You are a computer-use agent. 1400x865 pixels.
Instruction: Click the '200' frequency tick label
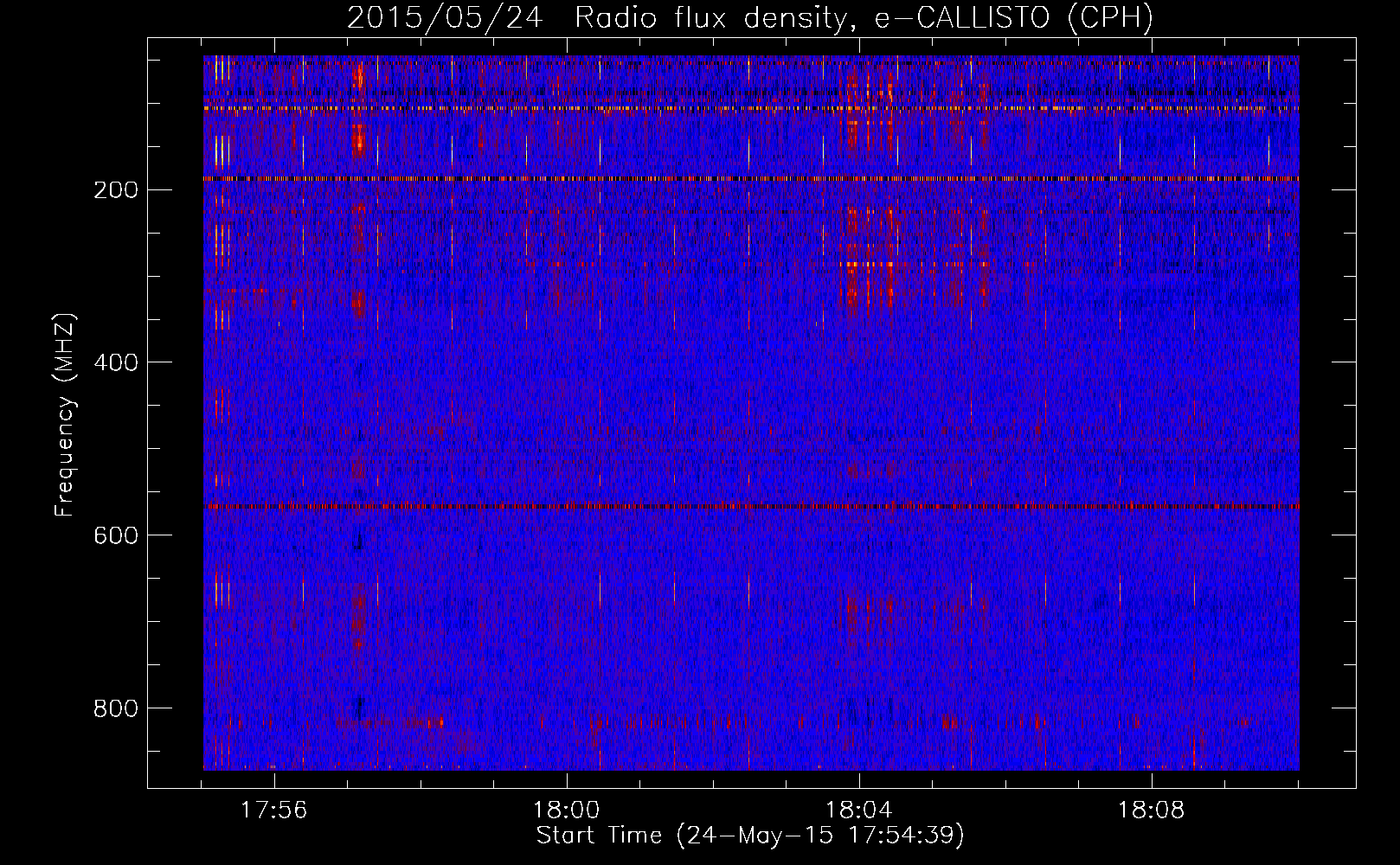click(x=115, y=190)
